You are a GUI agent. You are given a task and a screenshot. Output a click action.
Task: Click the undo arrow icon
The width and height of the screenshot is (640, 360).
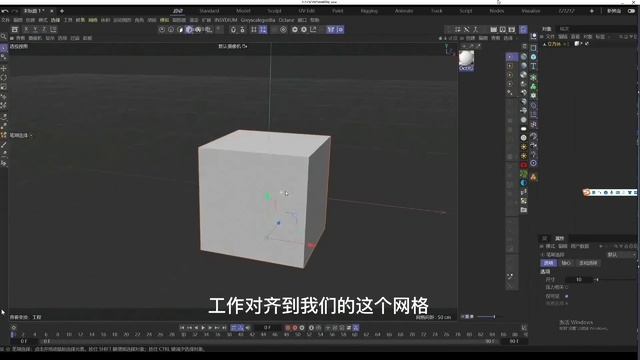pyautogui.click(x=5, y=11)
